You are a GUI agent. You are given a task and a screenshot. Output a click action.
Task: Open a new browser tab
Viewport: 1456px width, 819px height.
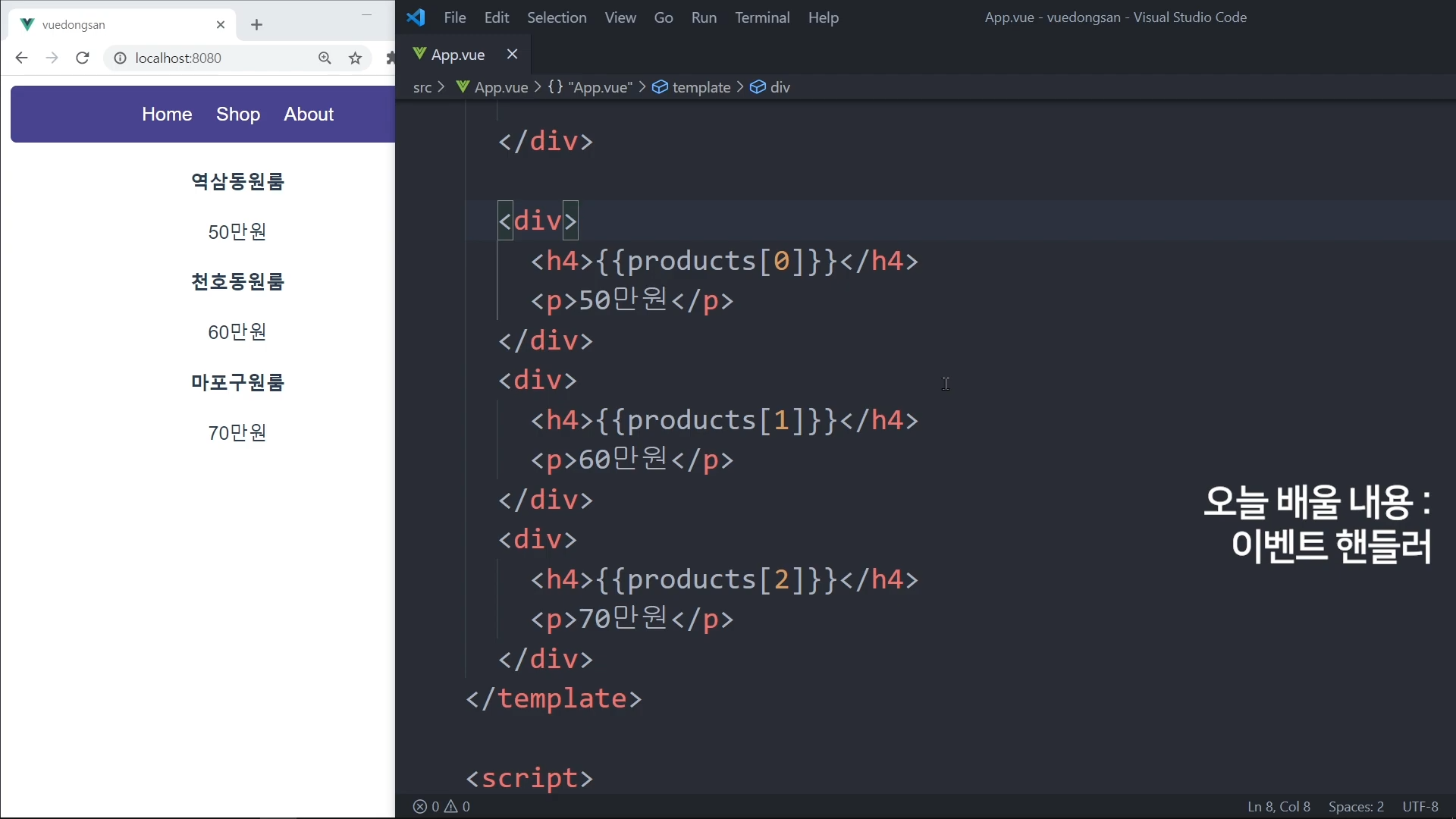click(x=256, y=25)
